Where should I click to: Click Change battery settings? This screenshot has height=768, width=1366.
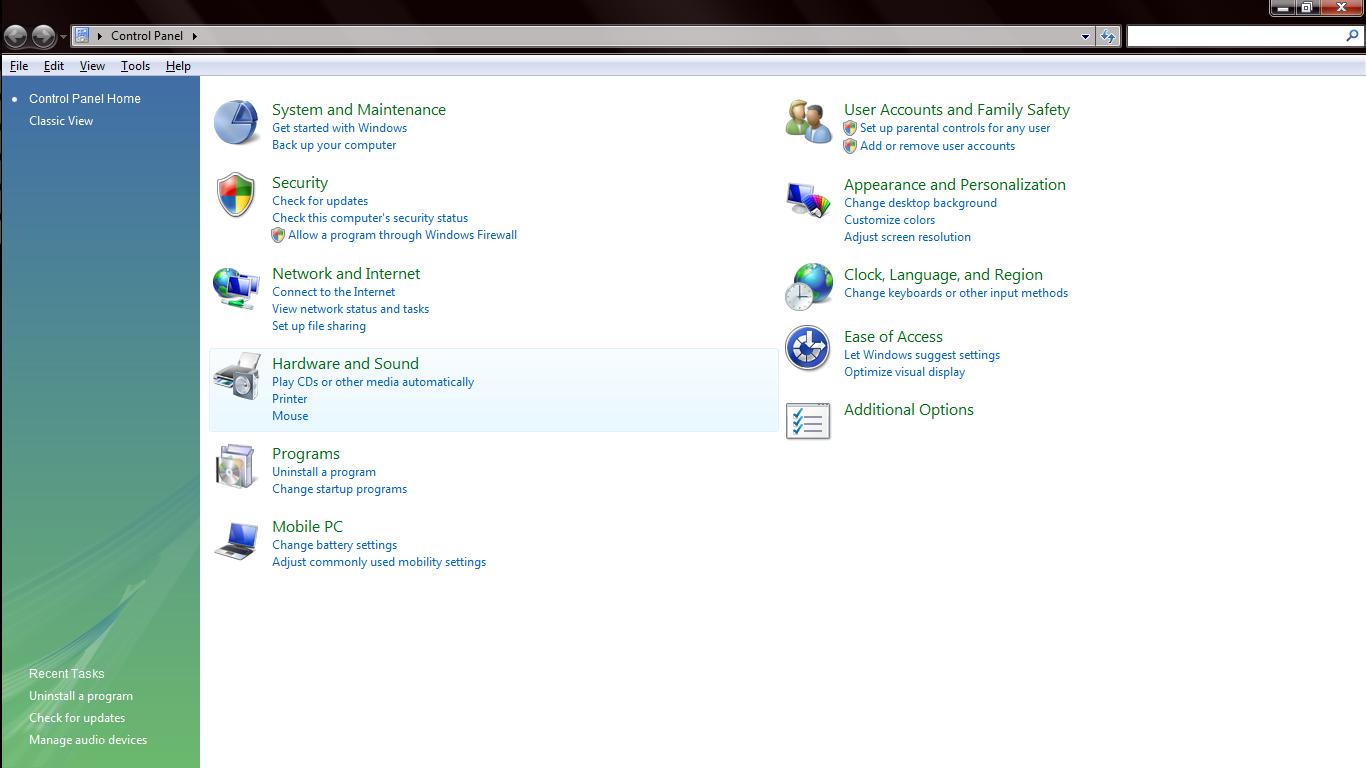click(x=334, y=545)
